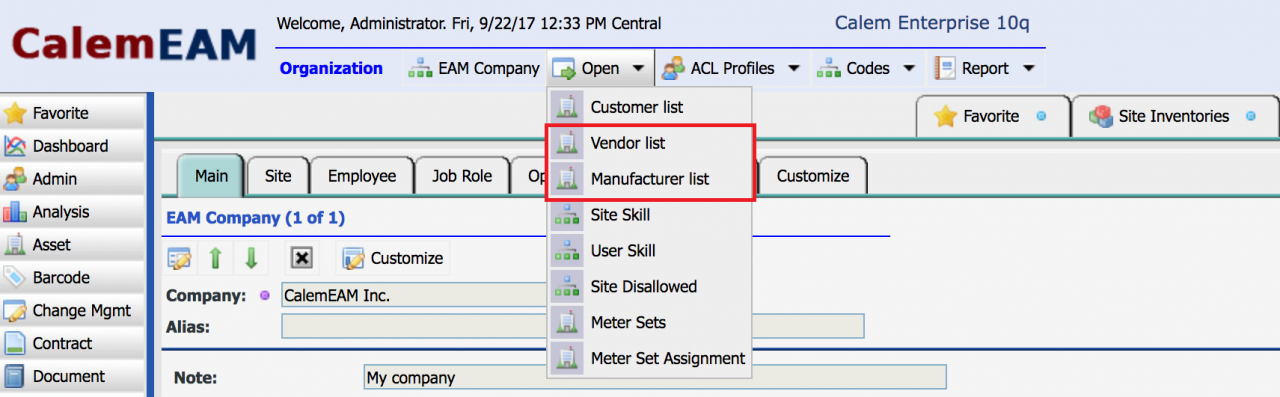
Task: Click the star icon beside Favorite in sidebar
Action: pos(15,113)
